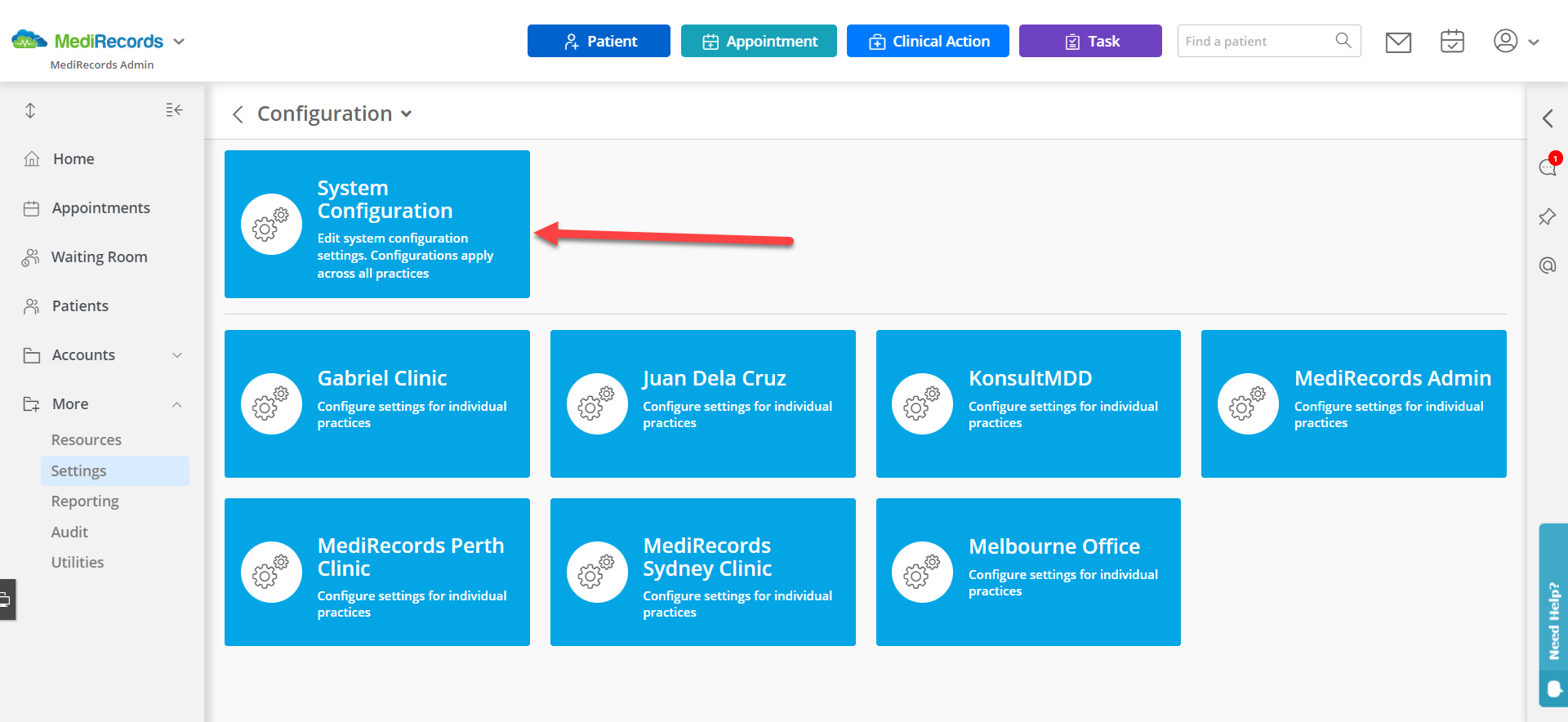Collapse the sidebar menu with the arrow-lines icon

tap(174, 109)
